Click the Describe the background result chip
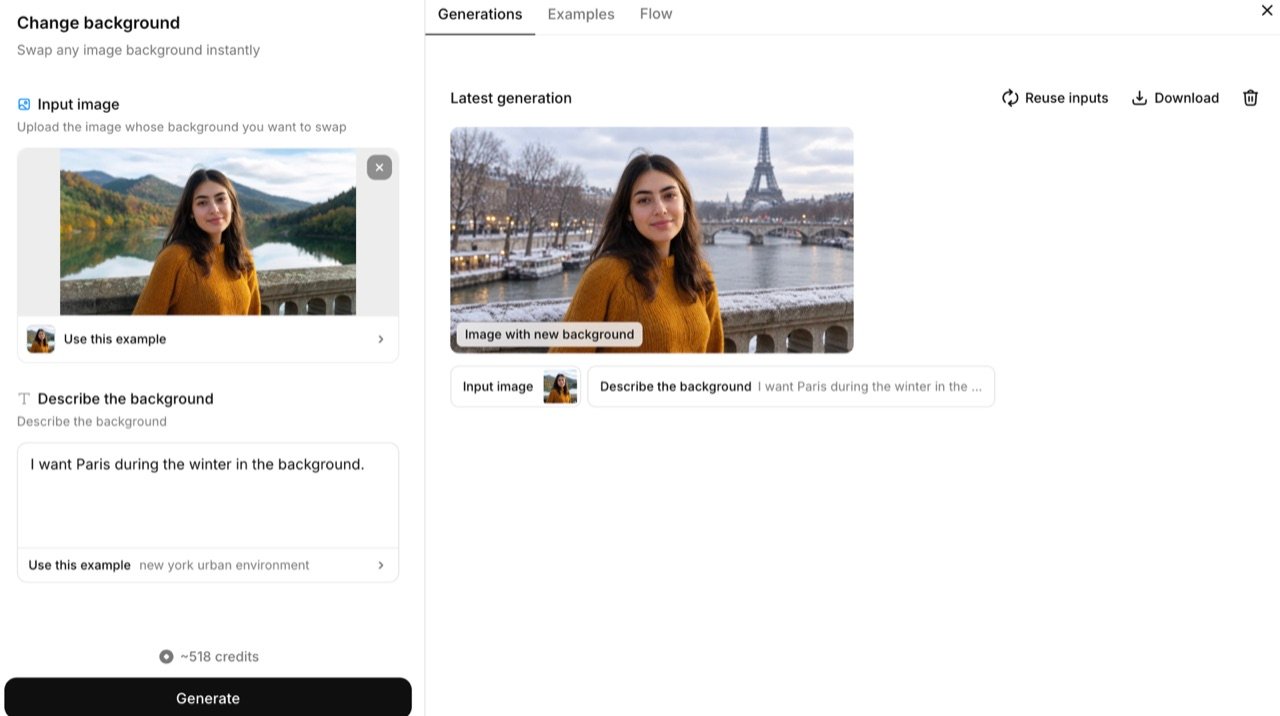Screen dimensions: 1280x716 coord(791,387)
